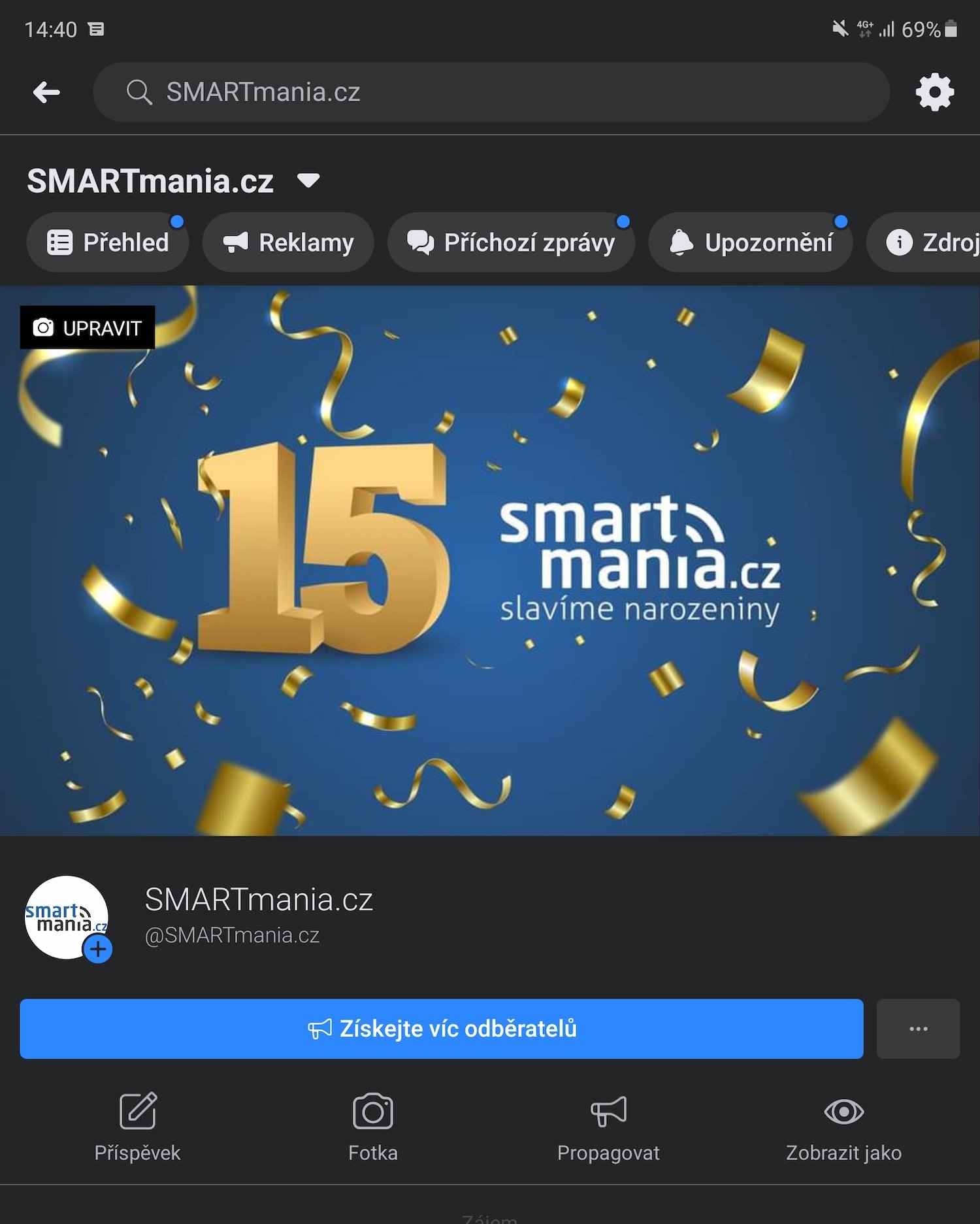Select the partially visible Zdroje tab
This screenshot has width=980, height=1224.
tap(924, 242)
